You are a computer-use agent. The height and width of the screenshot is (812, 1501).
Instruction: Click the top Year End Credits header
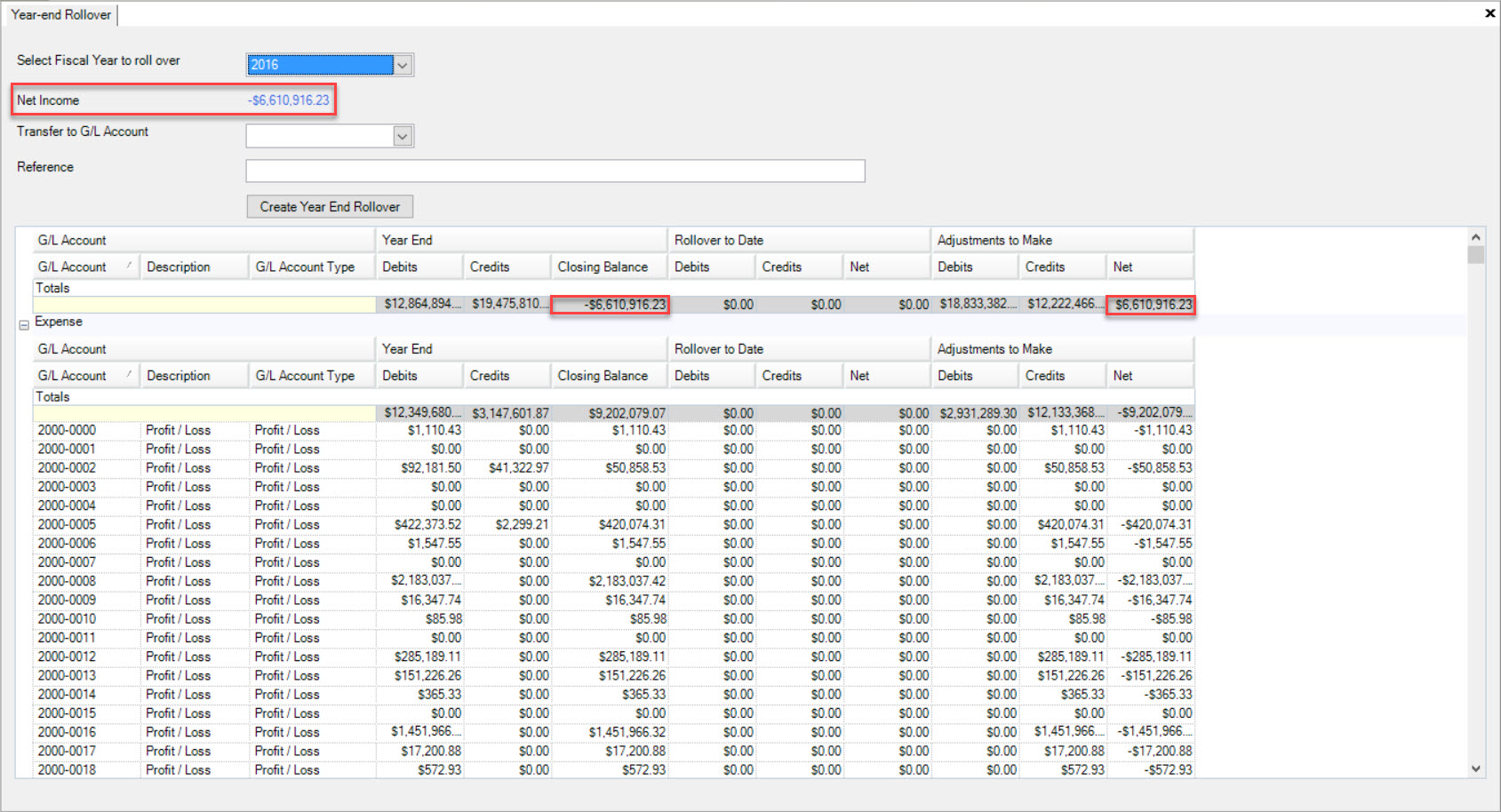pos(507,267)
